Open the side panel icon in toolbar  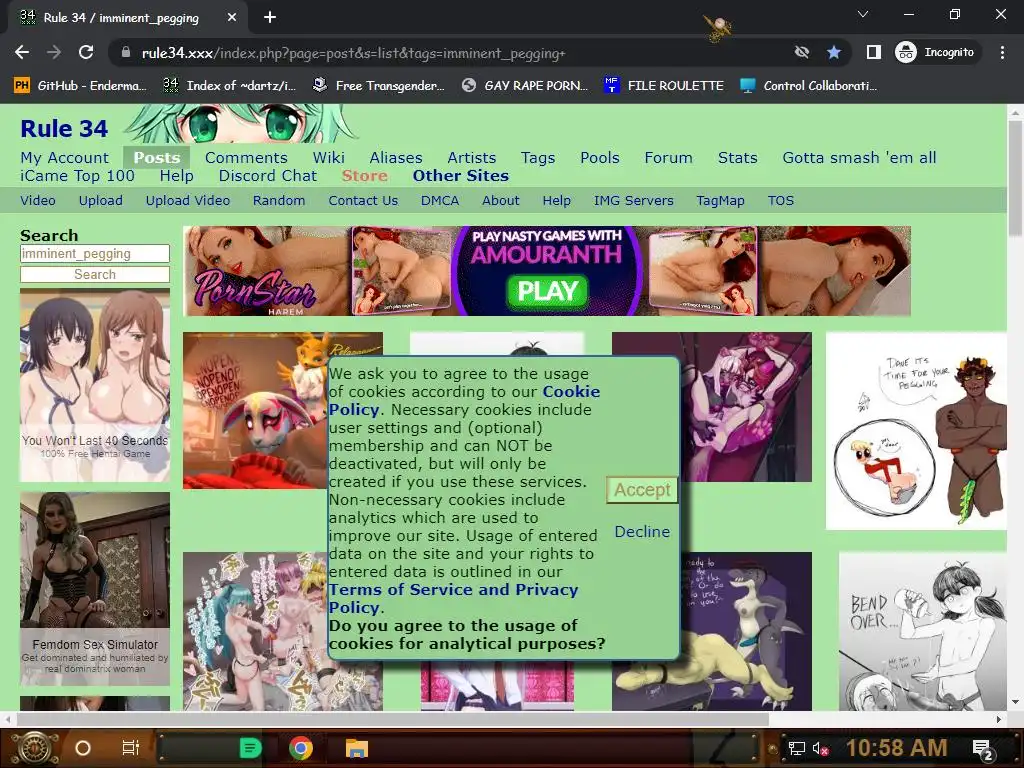coord(873,52)
